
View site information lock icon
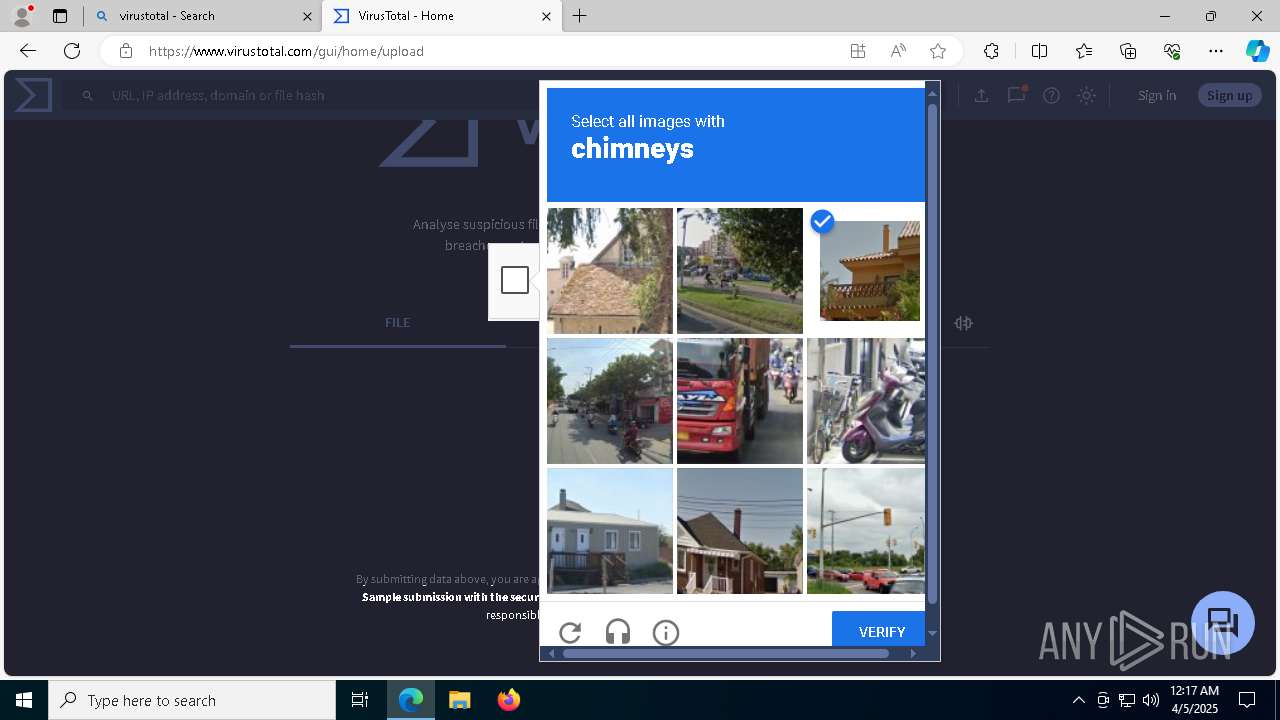tap(125, 51)
